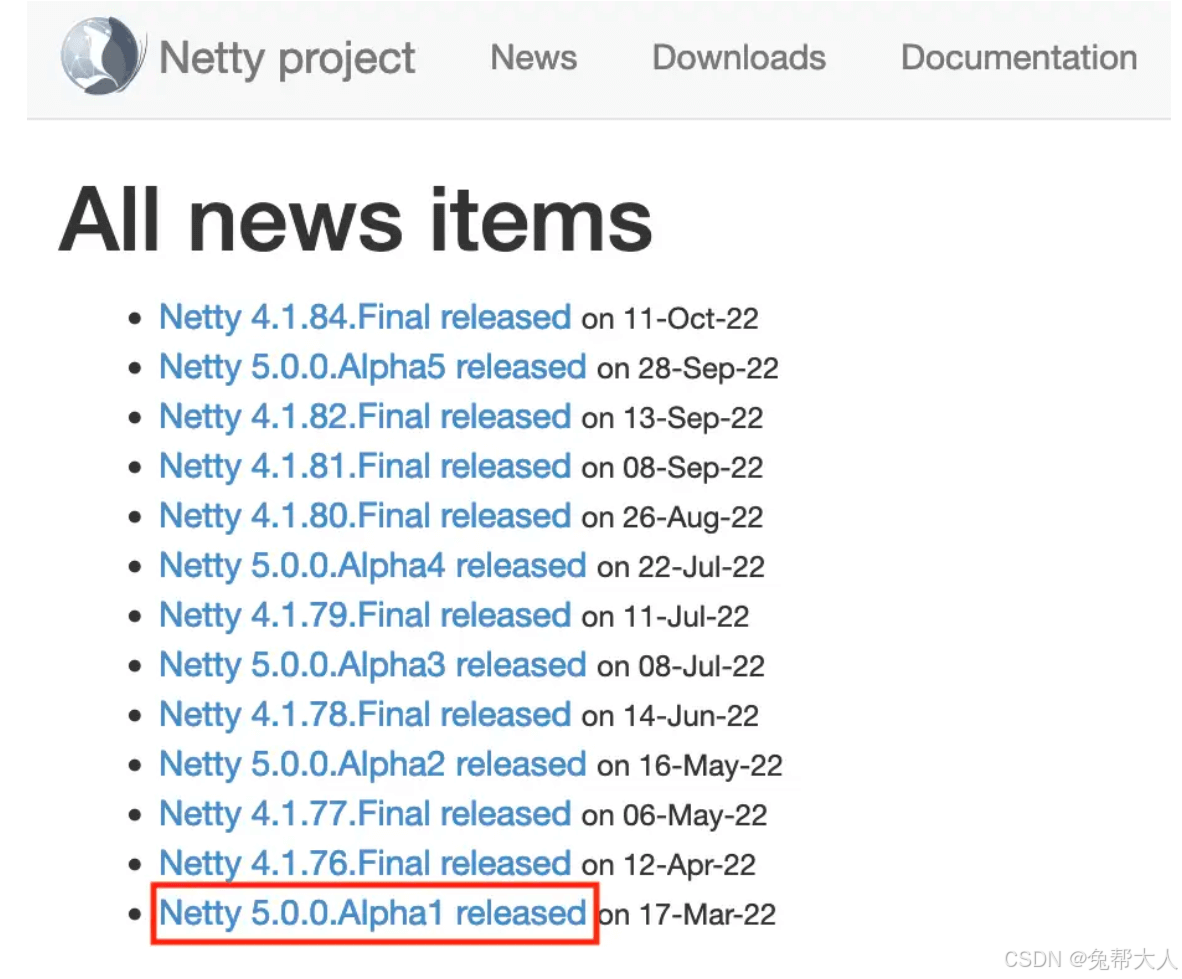Screen dimensions: 1182x979
Task: Open the Documentation menu item
Action: 1019,57
